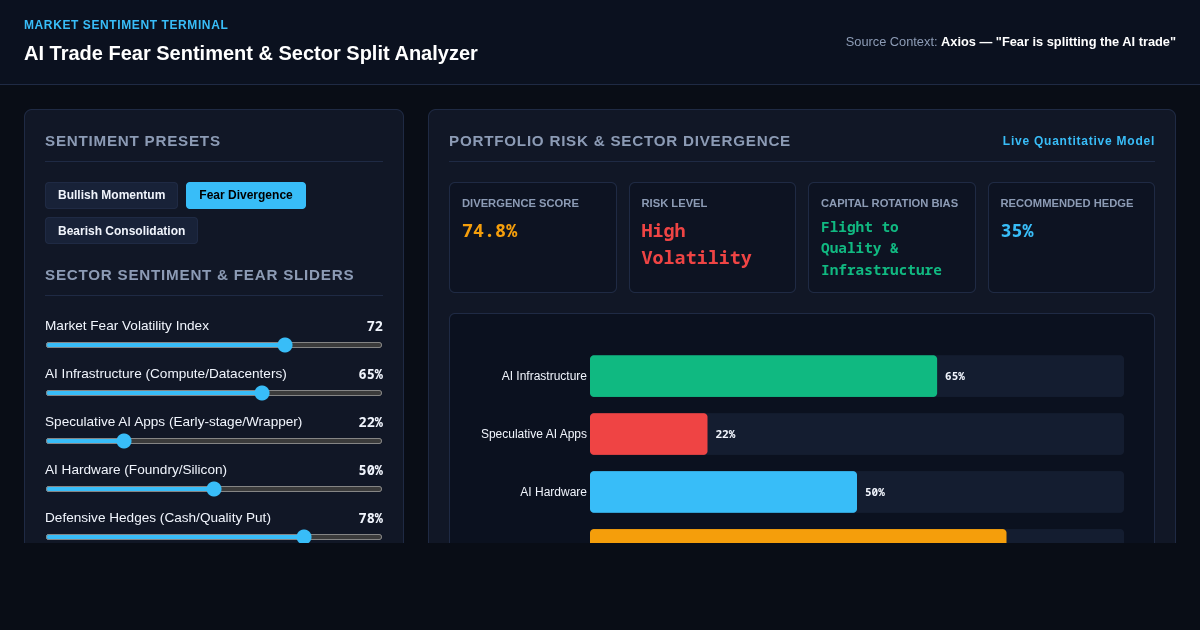Click the High Volatility risk level text

(x=696, y=244)
